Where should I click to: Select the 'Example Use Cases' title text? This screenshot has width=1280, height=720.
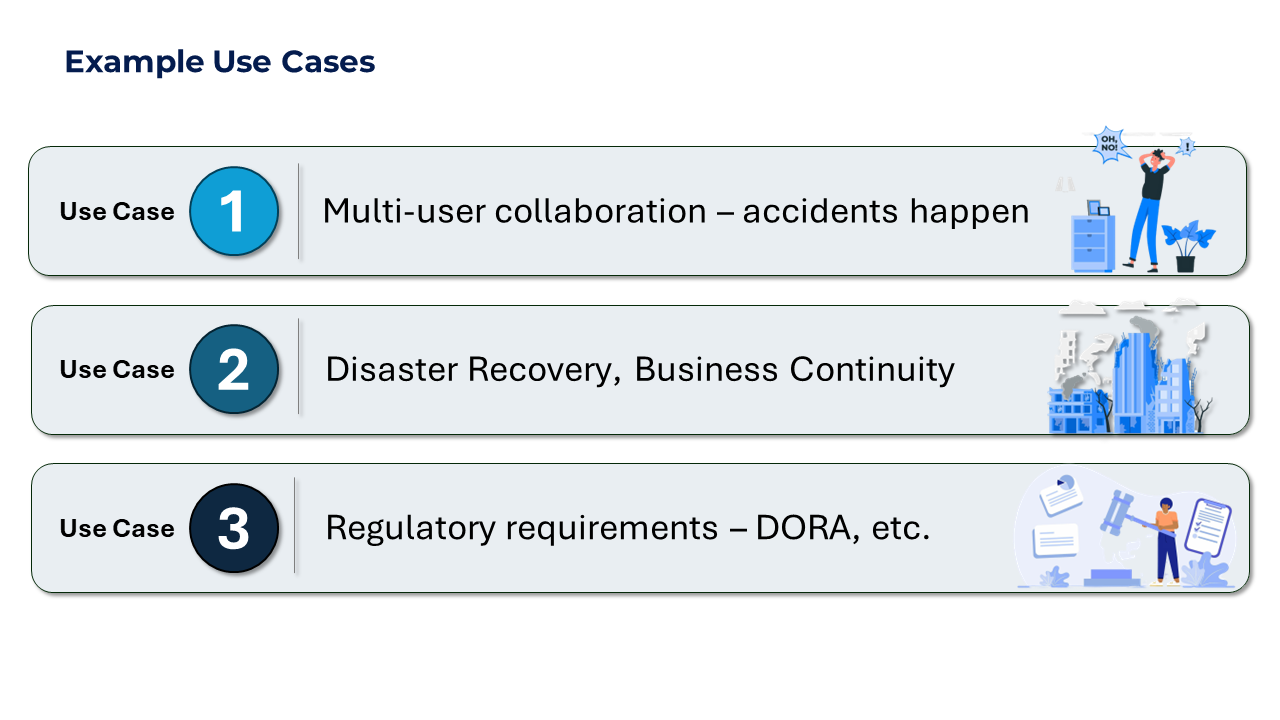pos(220,62)
